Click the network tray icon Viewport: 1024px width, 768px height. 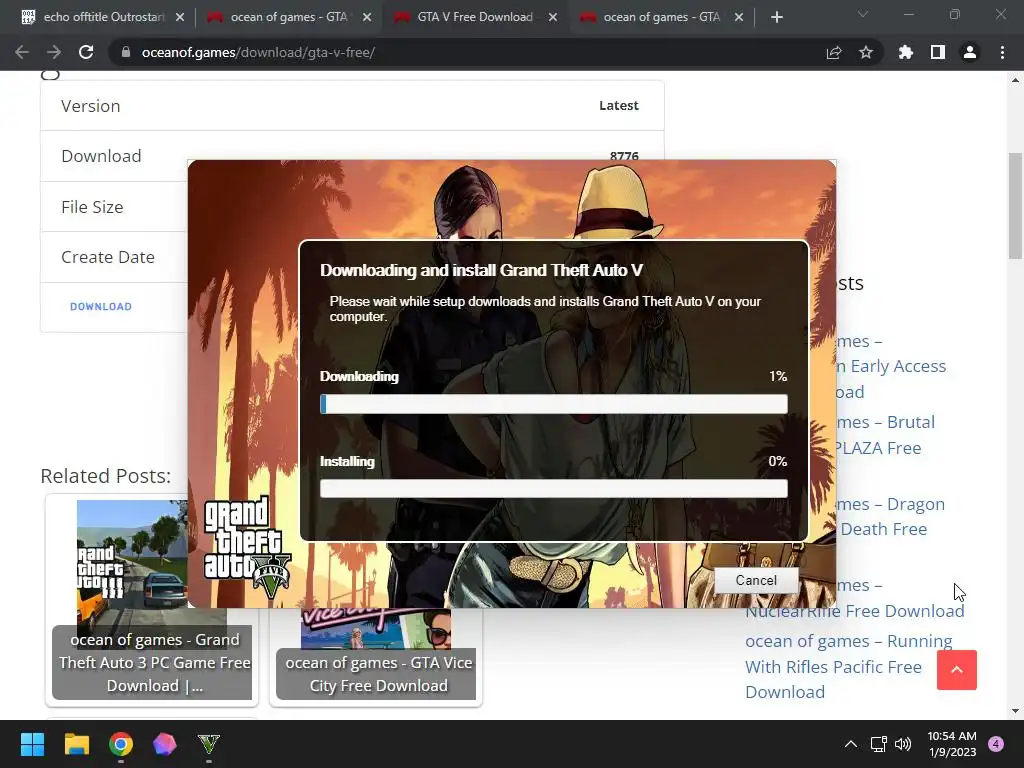878,744
